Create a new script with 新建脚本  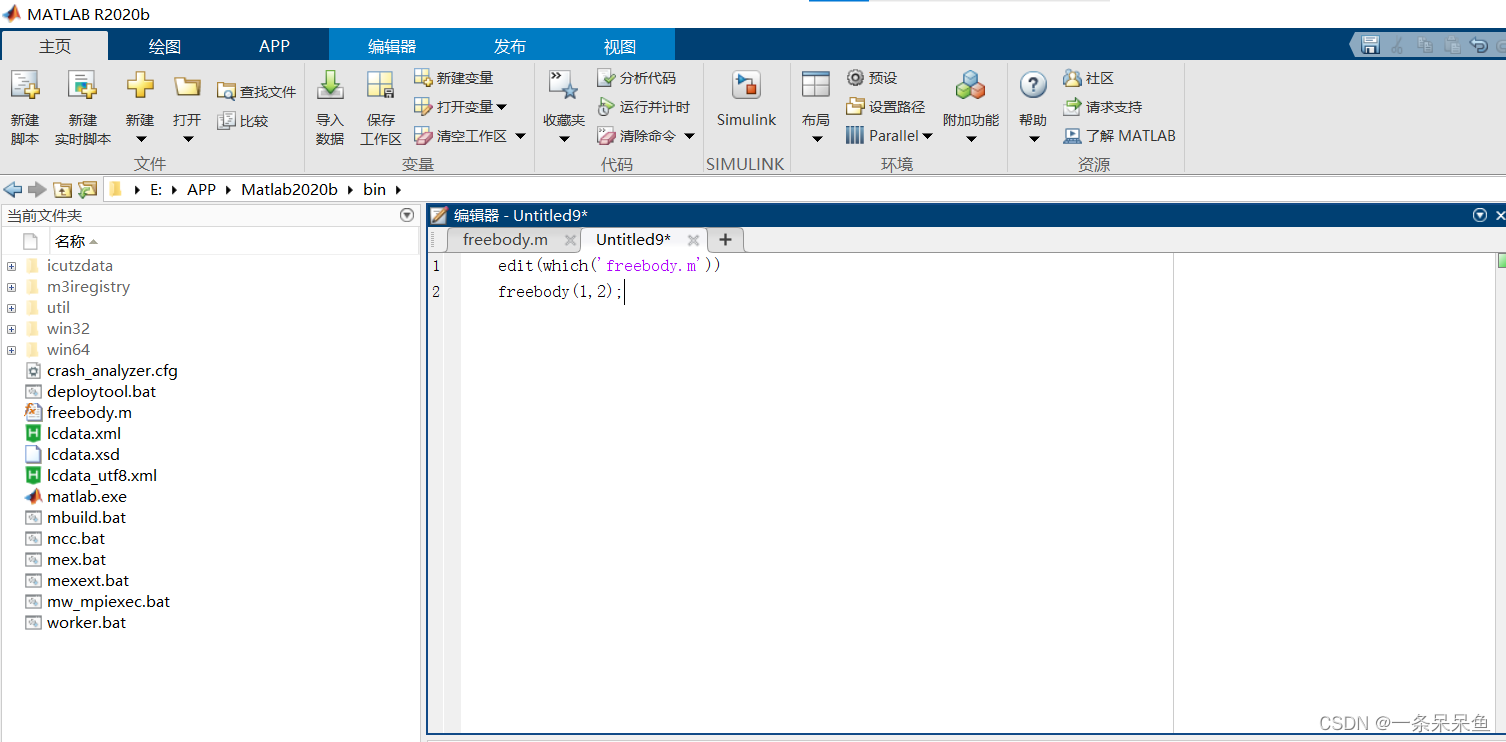[x=25, y=108]
